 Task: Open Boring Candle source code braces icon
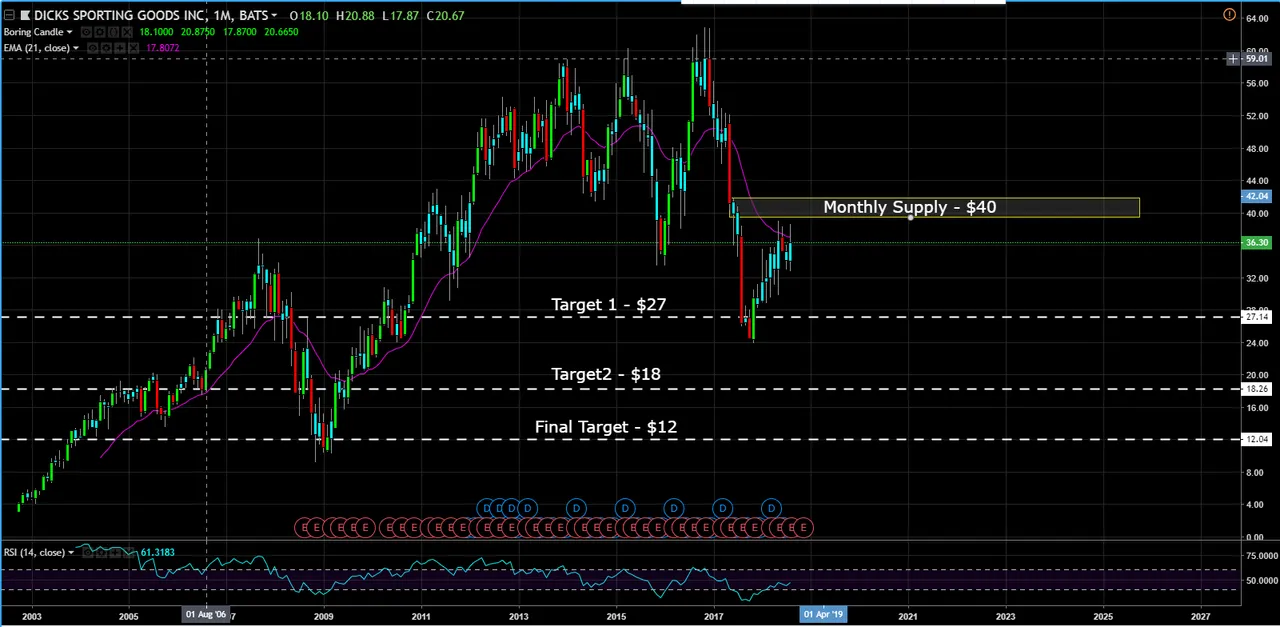[111, 33]
